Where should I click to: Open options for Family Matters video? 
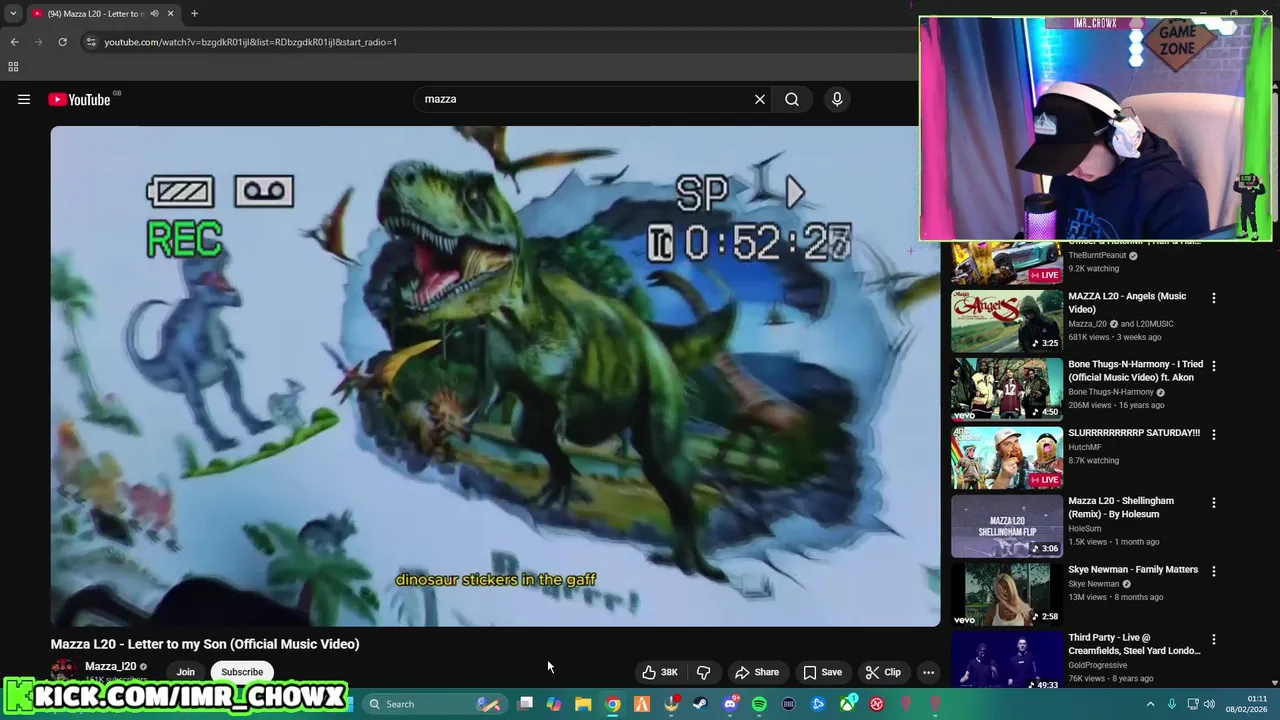click(1214, 571)
